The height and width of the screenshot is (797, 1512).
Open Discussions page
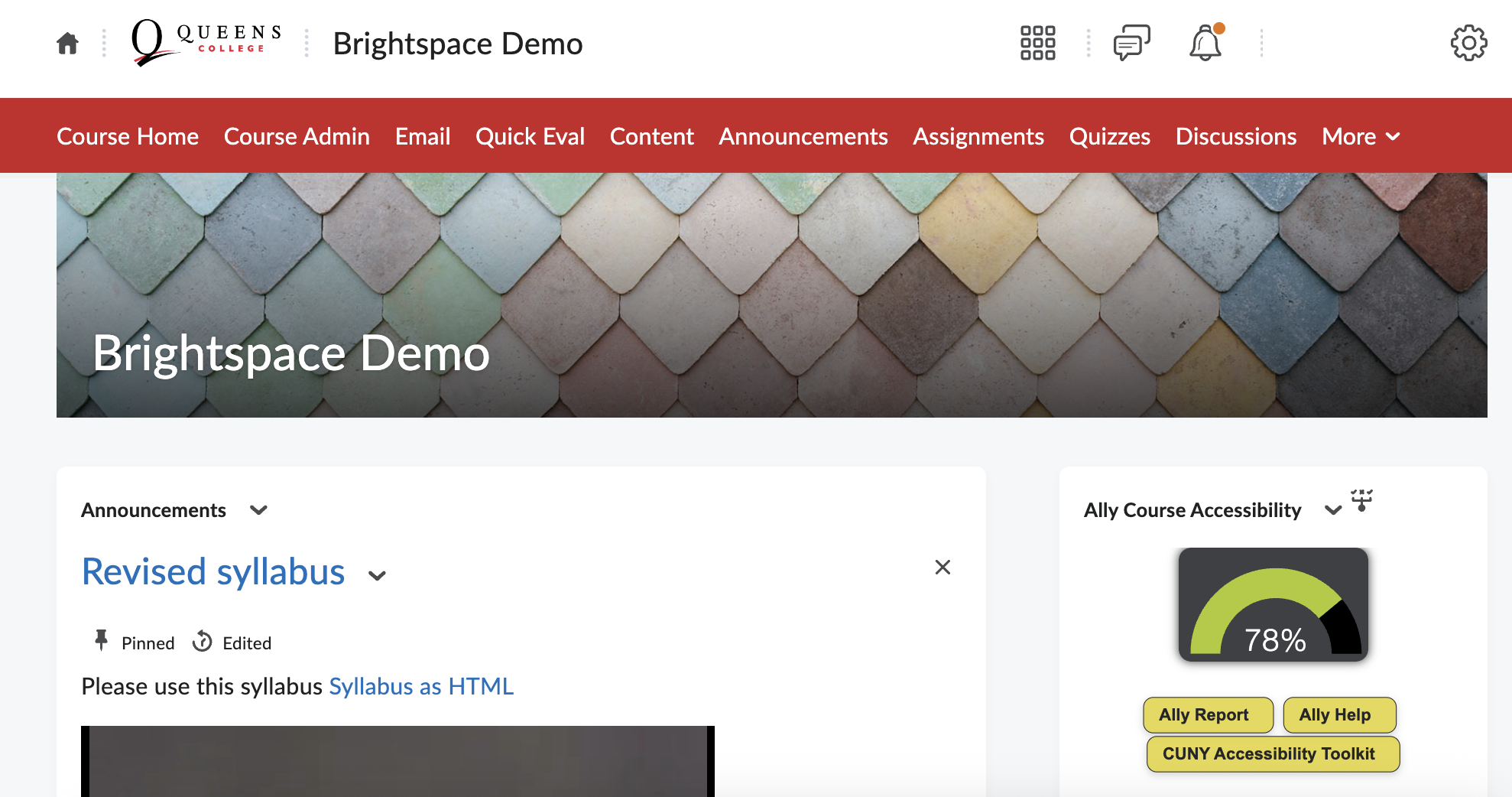coord(1236,136)
